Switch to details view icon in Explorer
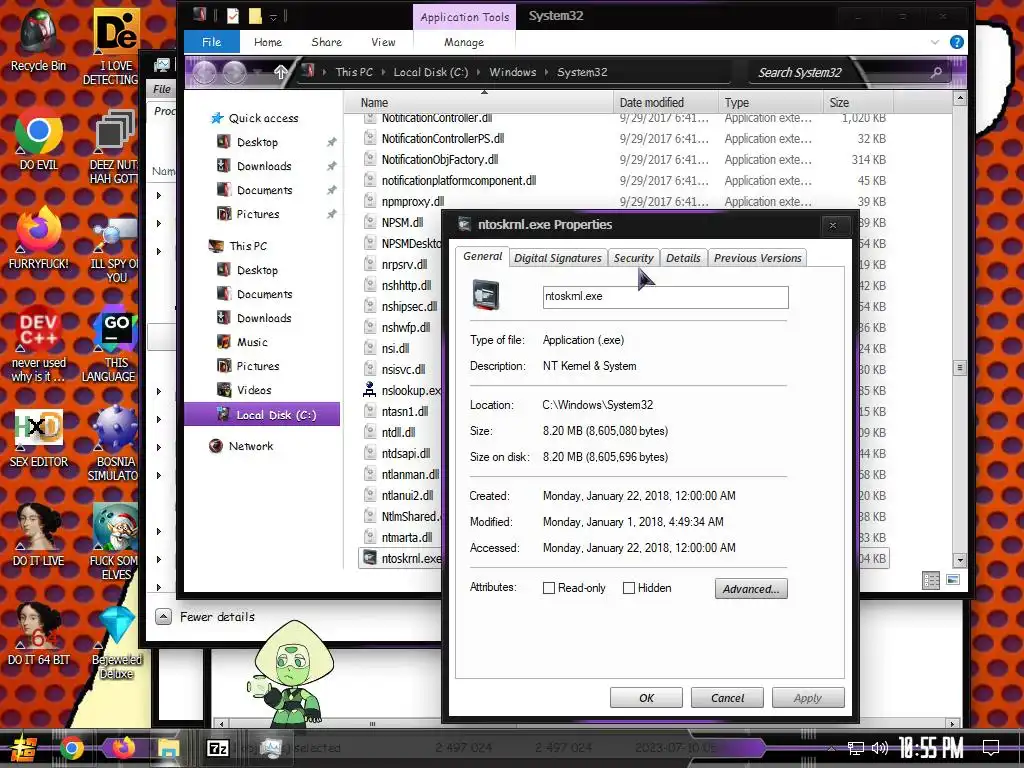The width and height of the screenshot is (1024, 768). coord(931,581)
